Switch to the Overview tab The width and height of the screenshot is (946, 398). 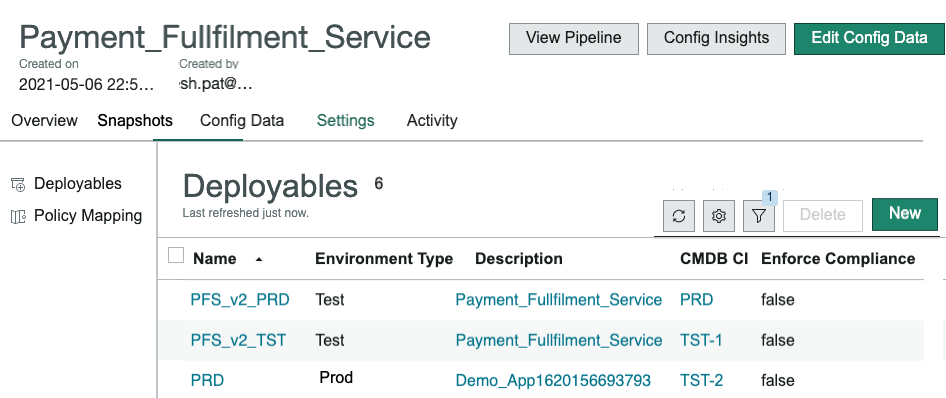click(45, 121)
